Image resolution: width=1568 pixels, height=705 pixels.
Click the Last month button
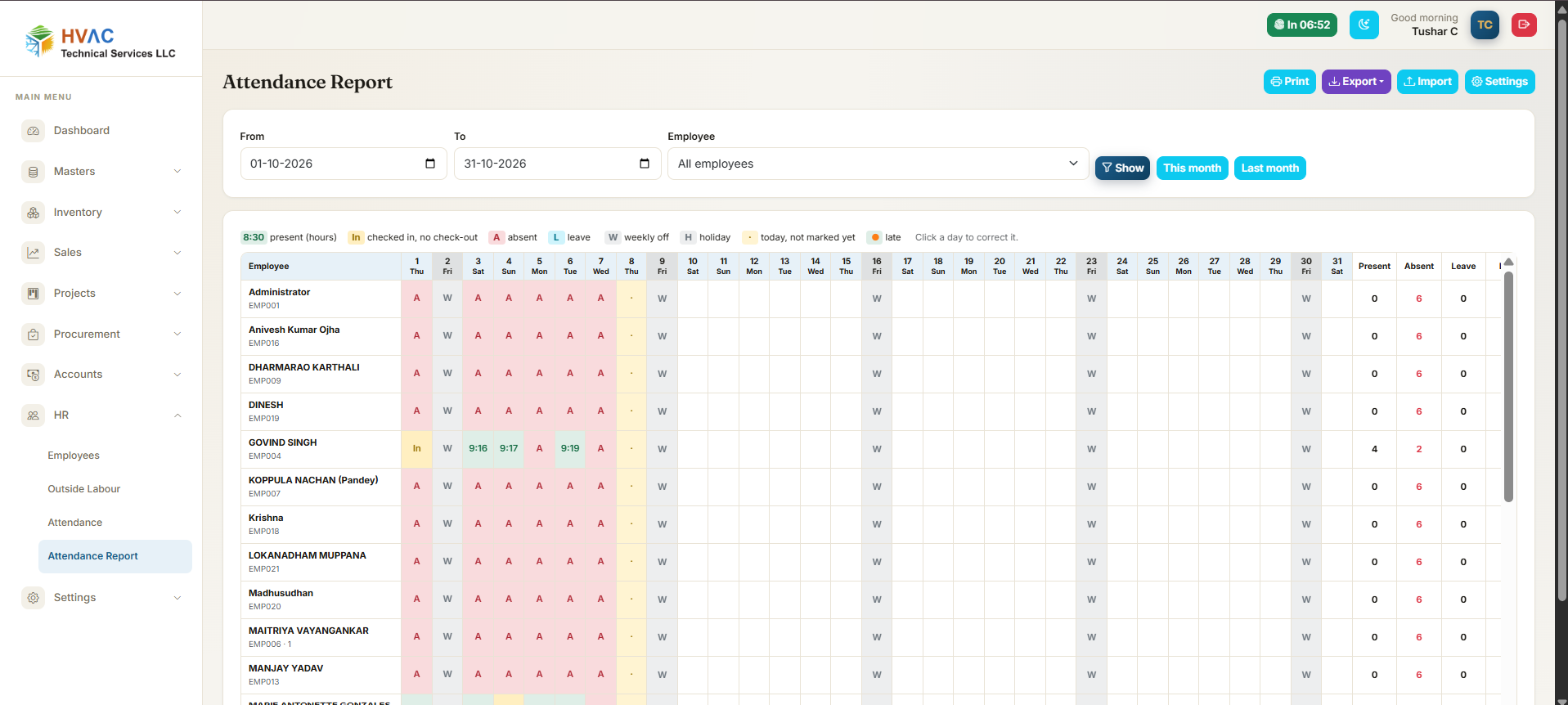(x=1269, y=168)
